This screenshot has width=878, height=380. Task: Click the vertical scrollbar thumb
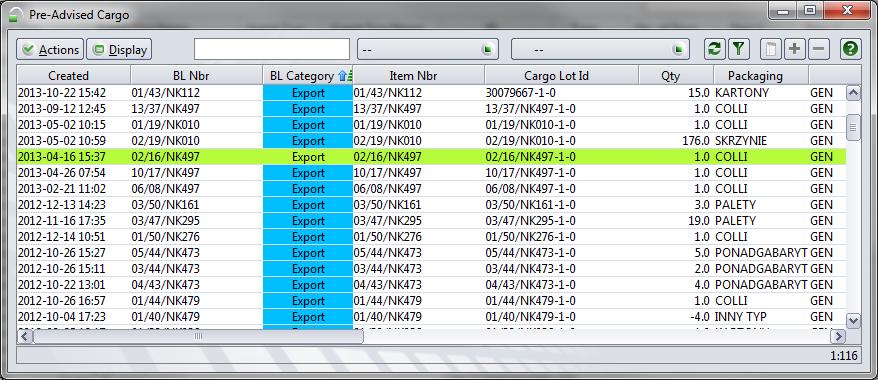tap(853, 128)
